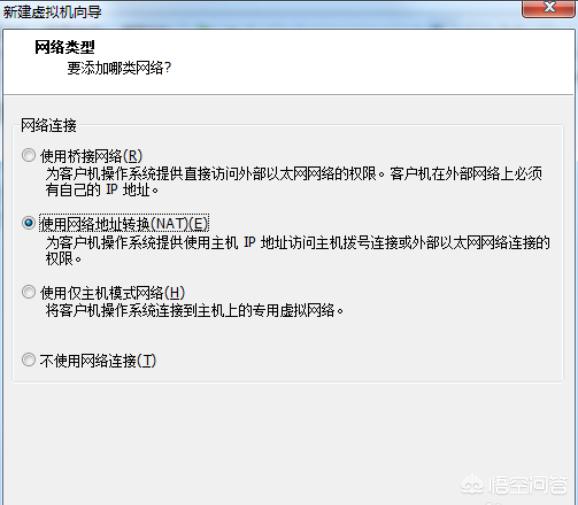
Task: Click the 要添加哪类网络? subtitle text
Action: (119, 68)
